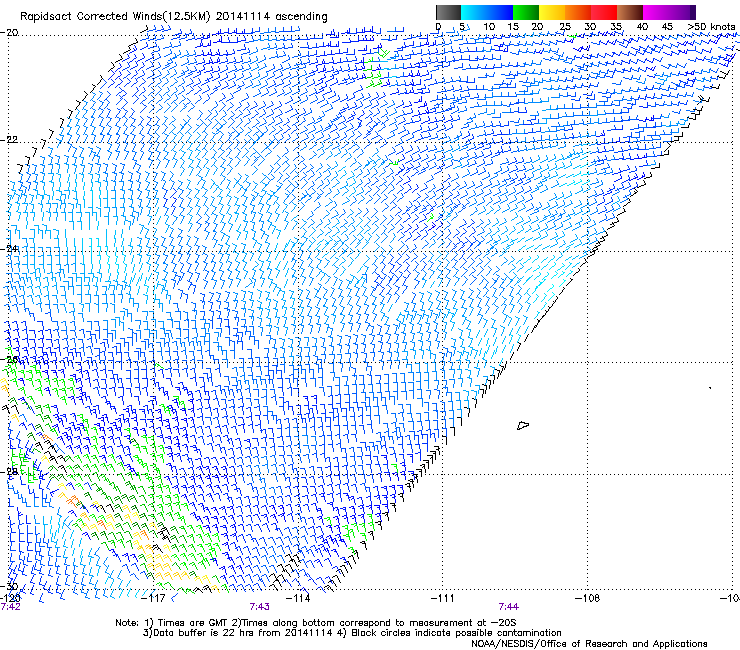The width and height of the screenshot is (740, 650).
Task: Click the cyan 5-10 knots color segment
Action: coord(474,12)
